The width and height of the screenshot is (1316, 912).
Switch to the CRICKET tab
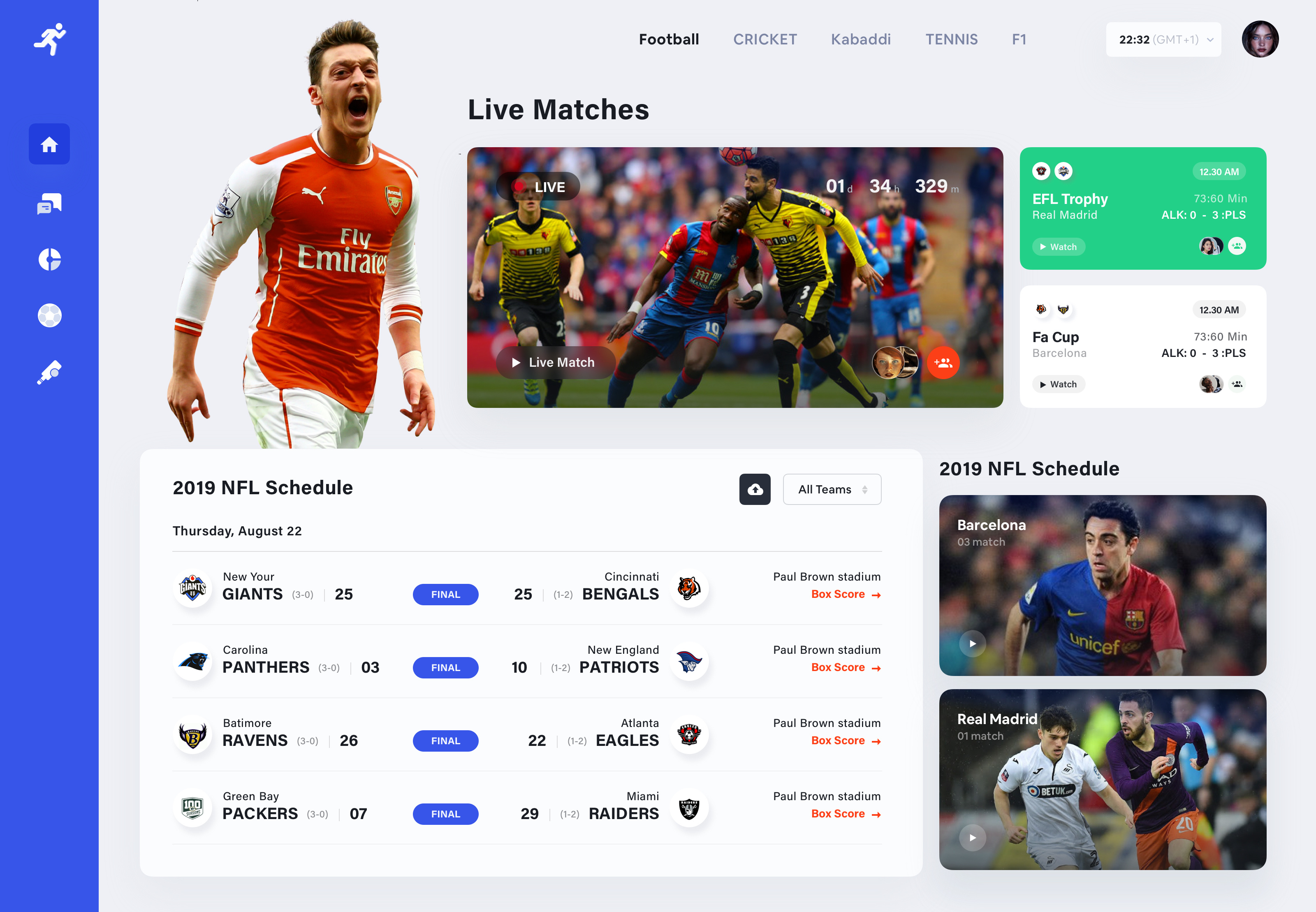[765, 39]
